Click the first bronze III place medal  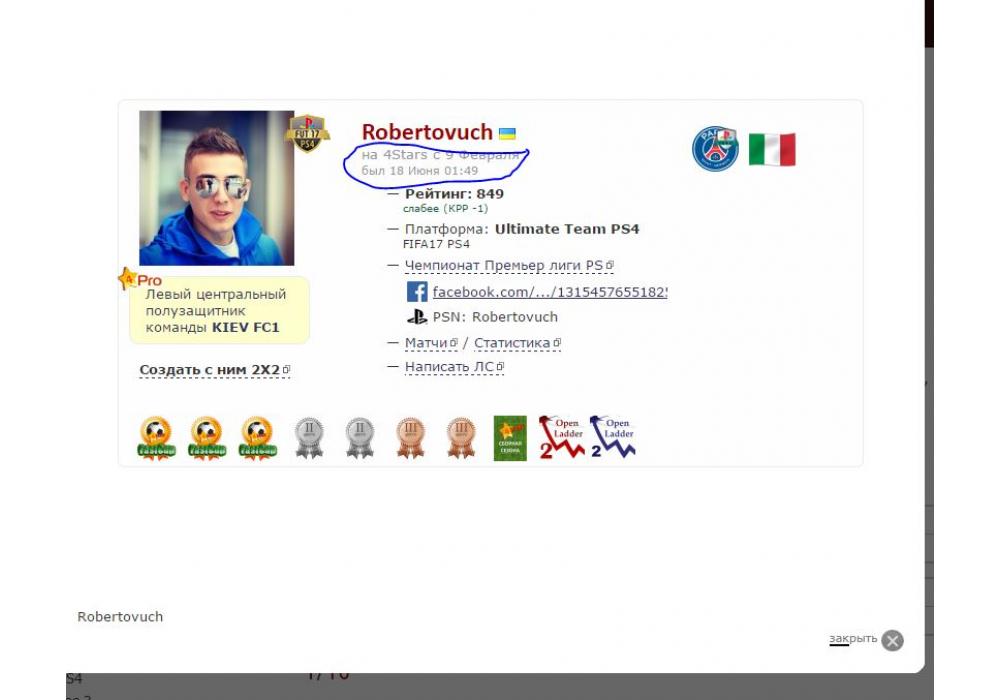[x=411, y=438]
